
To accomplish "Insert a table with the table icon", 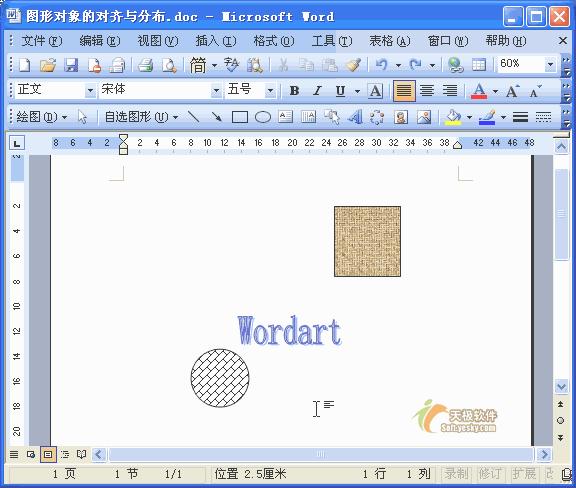I will pyautogui.click(x=479, y=65).
